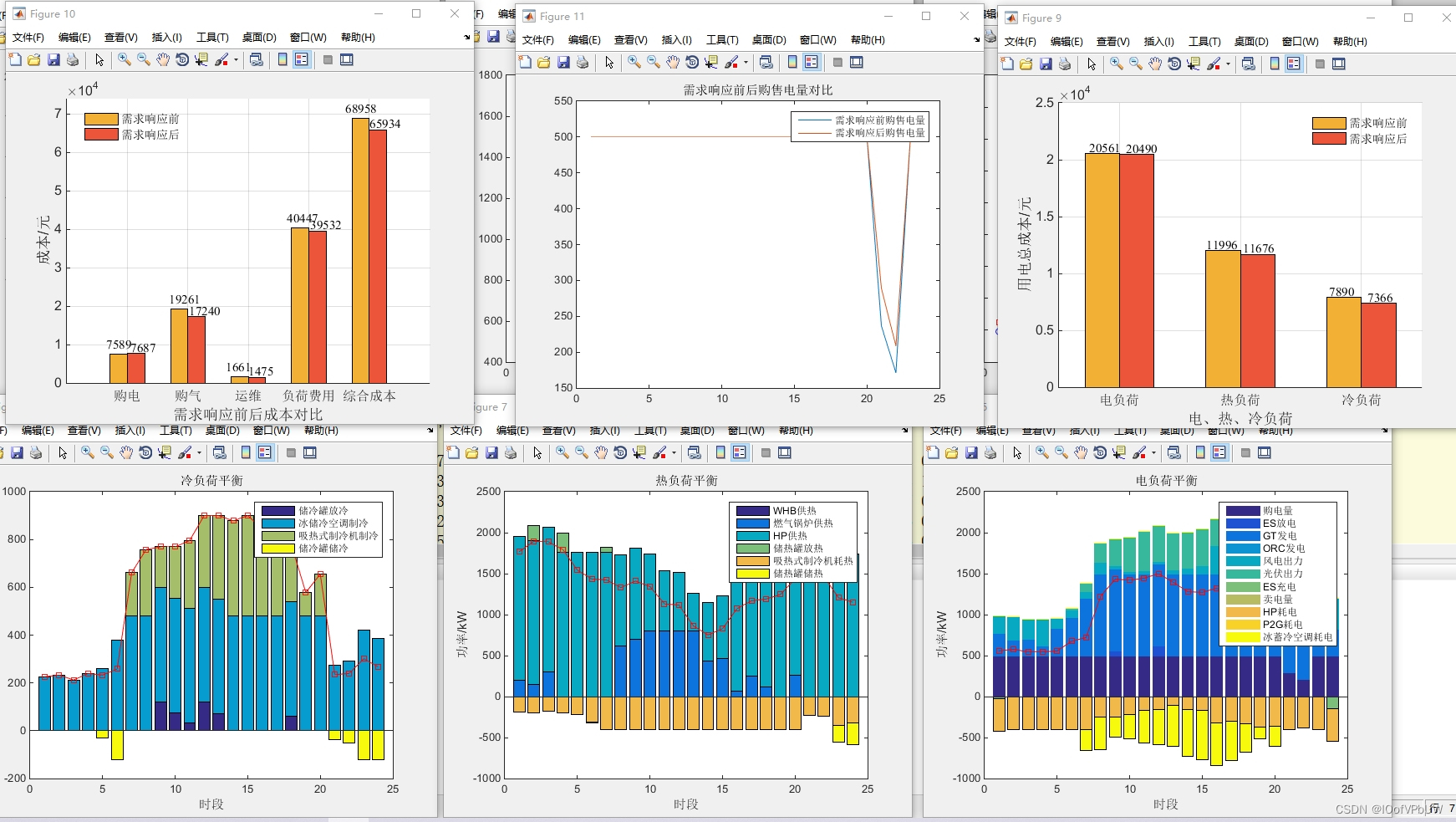
Task: Toggle Pan hand tool in Figure 10
Action: point(163,59)
